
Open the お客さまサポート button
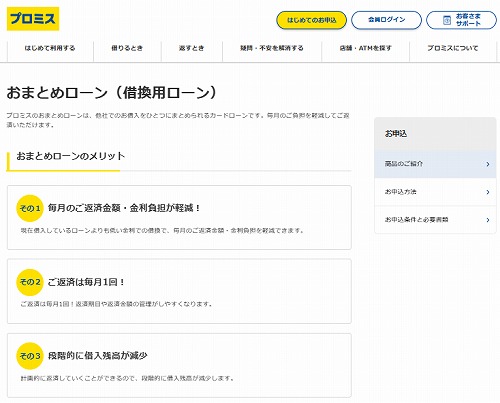click(x=461, y=20)
